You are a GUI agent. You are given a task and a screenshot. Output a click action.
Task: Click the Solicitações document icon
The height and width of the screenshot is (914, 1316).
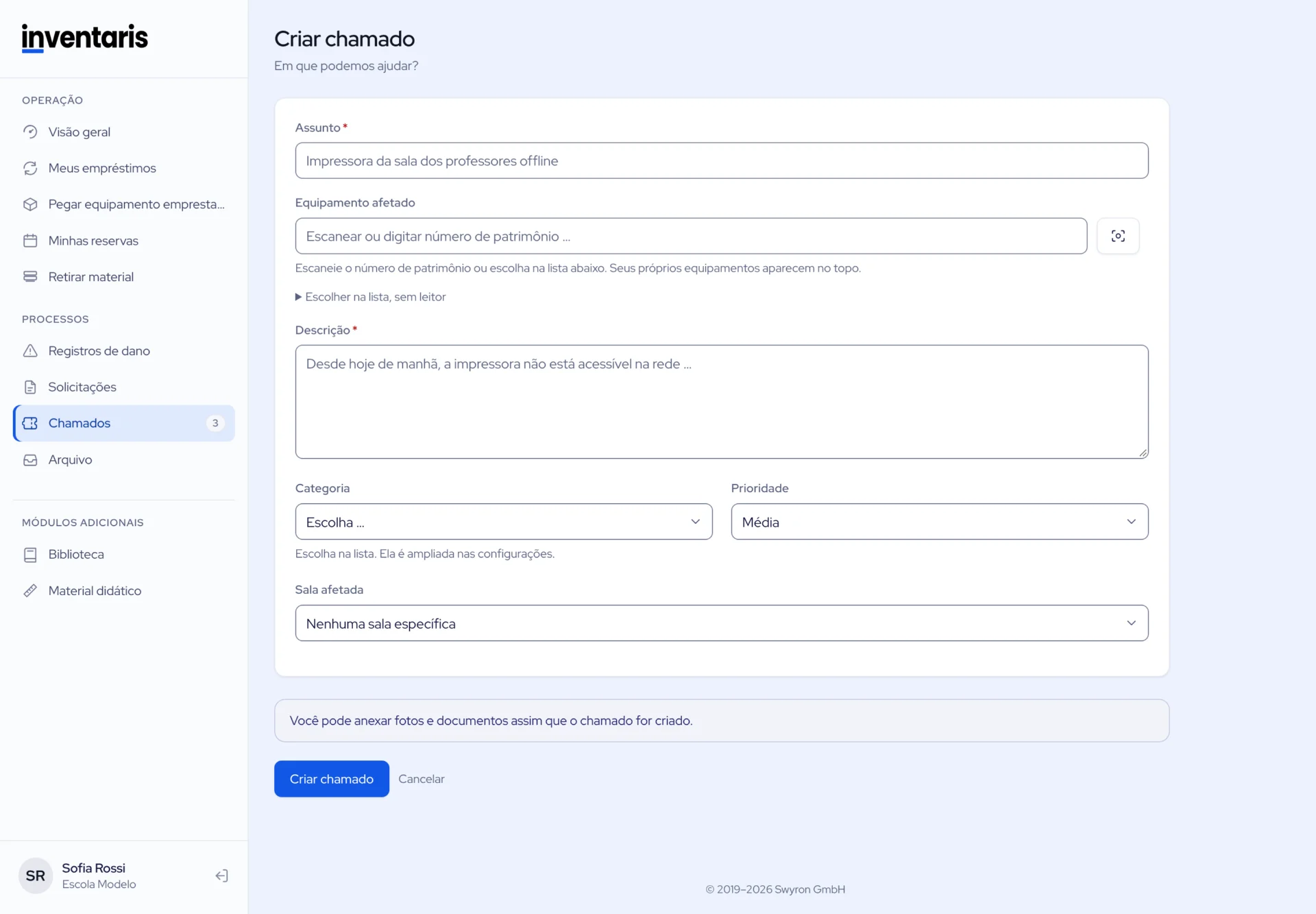pyautogui.click(x=30, y=387)
